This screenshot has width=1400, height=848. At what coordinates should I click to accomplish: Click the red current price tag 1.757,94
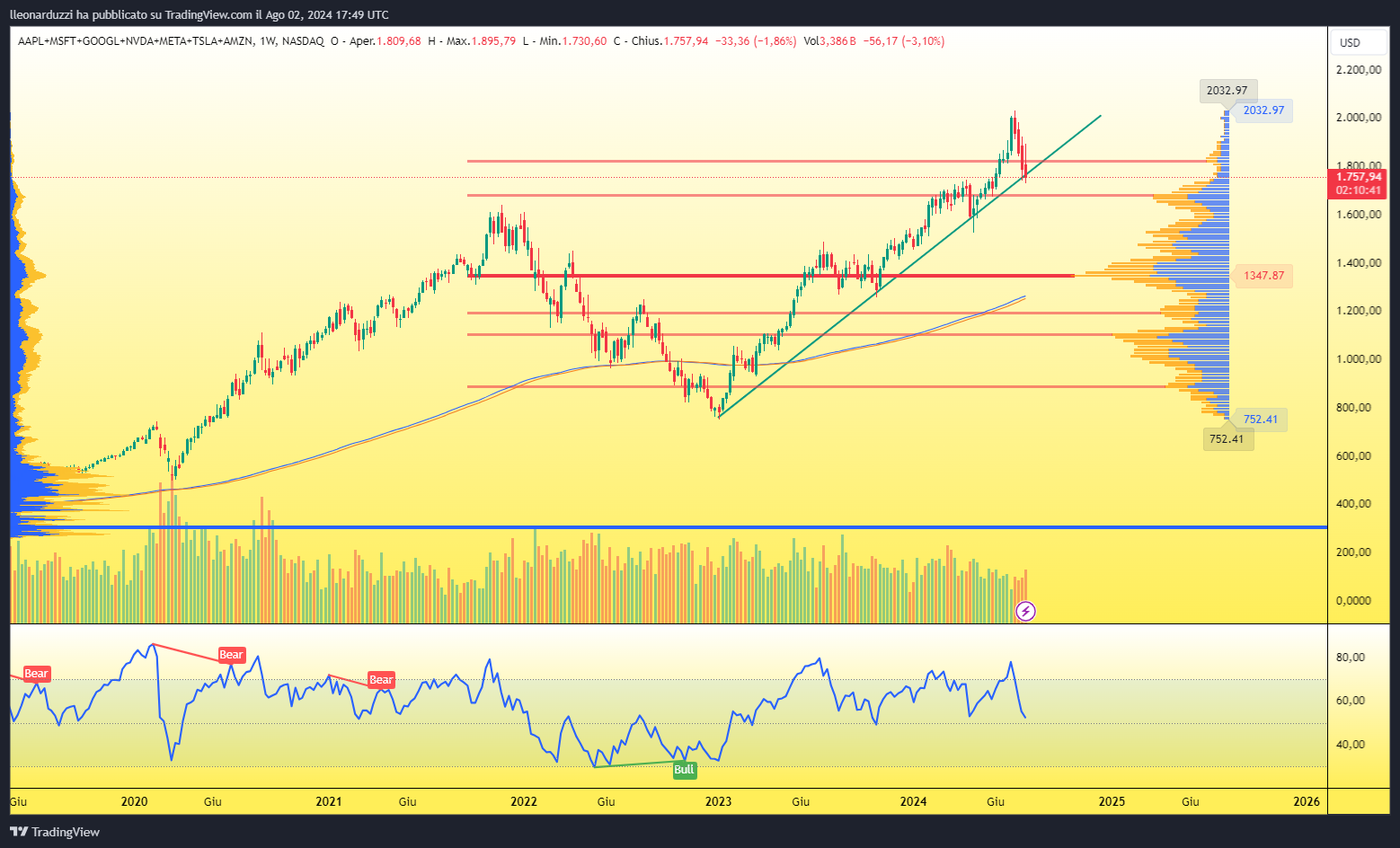tap(1358, 177)
